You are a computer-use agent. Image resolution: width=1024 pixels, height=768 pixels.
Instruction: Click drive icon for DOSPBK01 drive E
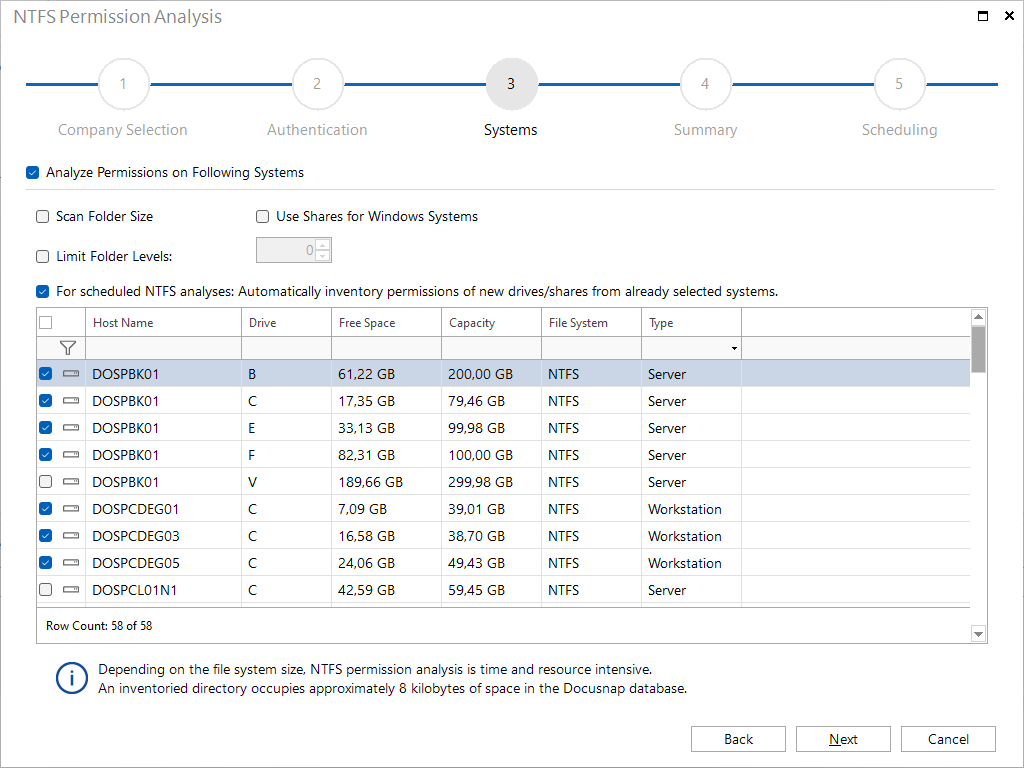pos(71,428)
